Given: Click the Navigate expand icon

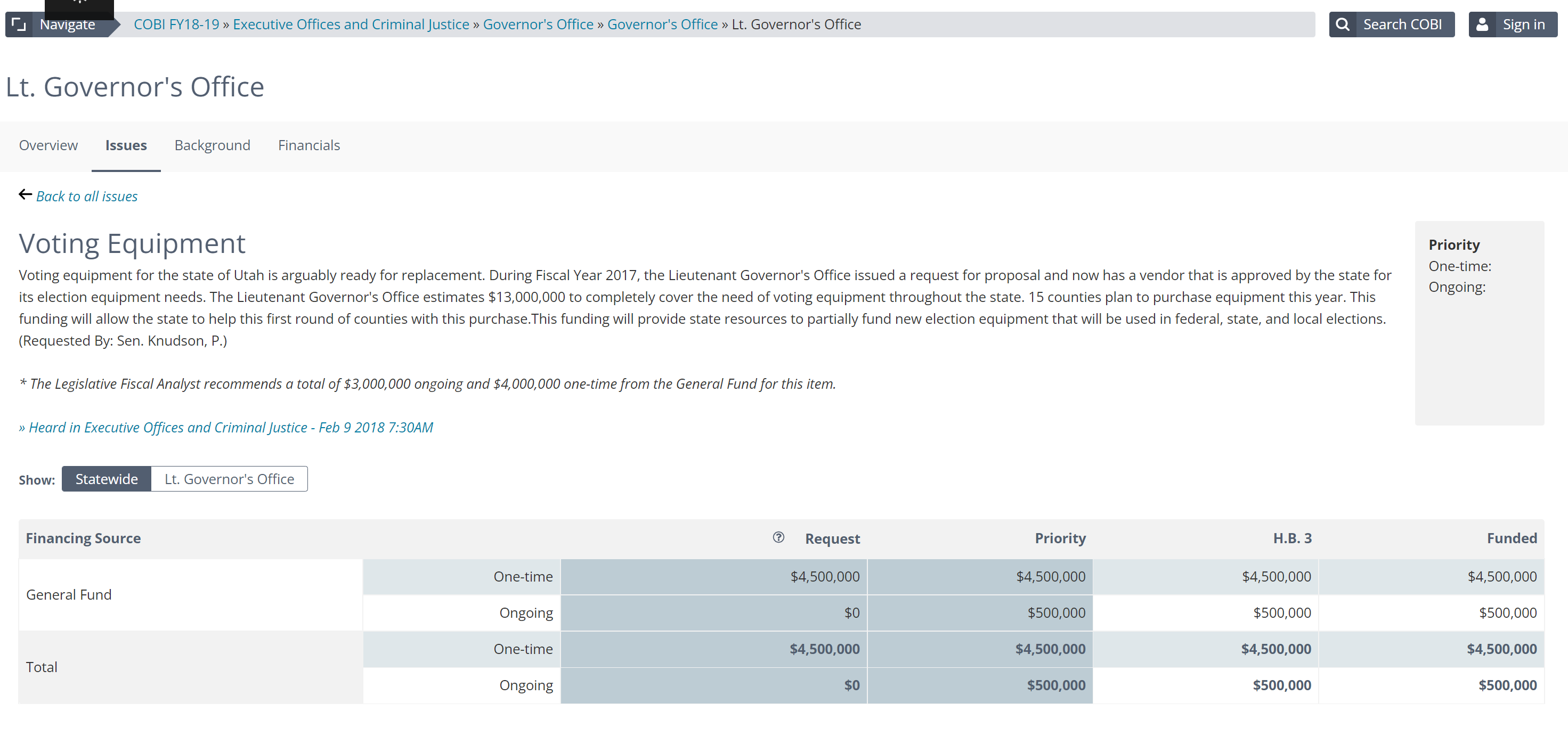Looking at the screenshot, I should 19,24.
